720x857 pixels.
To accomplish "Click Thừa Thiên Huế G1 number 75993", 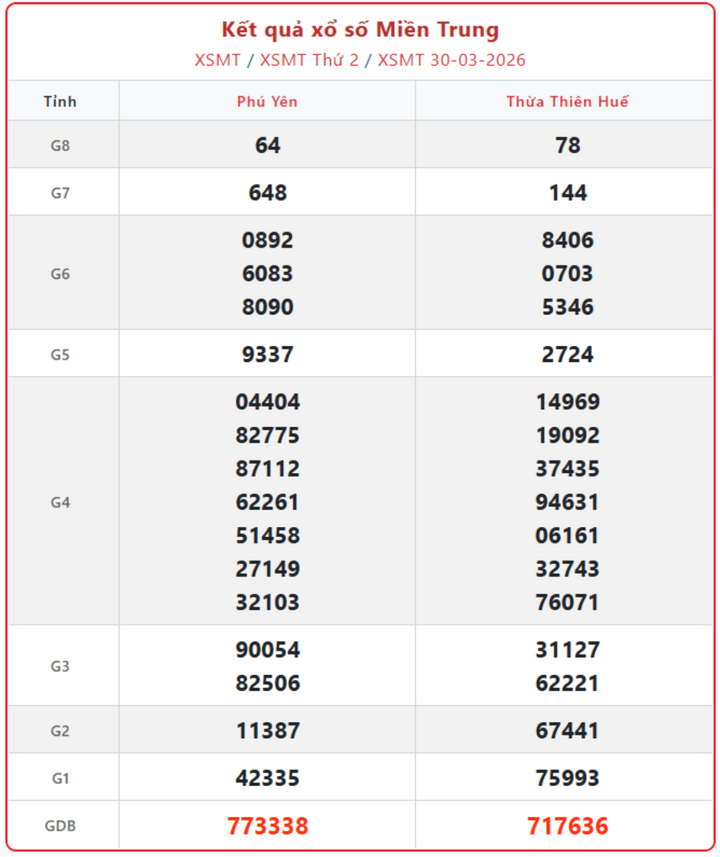I will coord(567,778).
